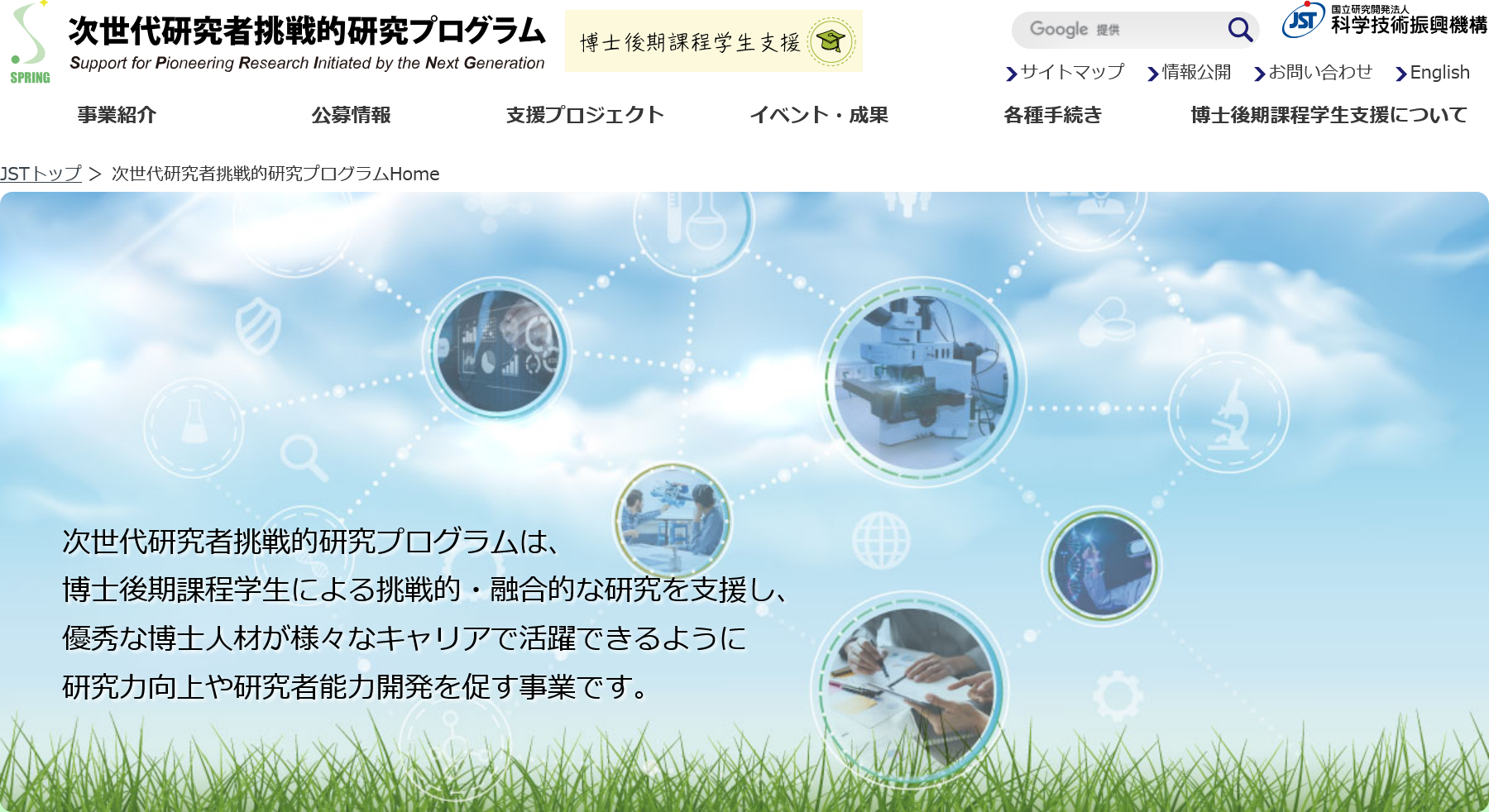Open the 各種手続き menu

1052,115
